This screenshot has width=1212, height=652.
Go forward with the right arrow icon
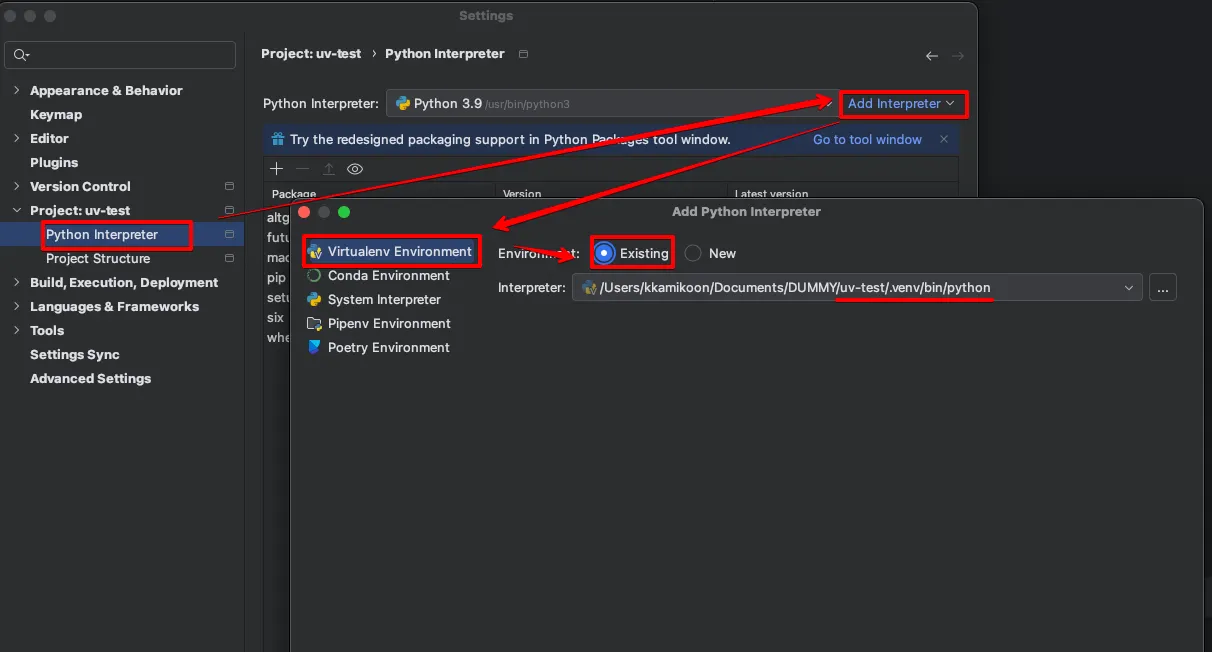(x=958, y=56)
